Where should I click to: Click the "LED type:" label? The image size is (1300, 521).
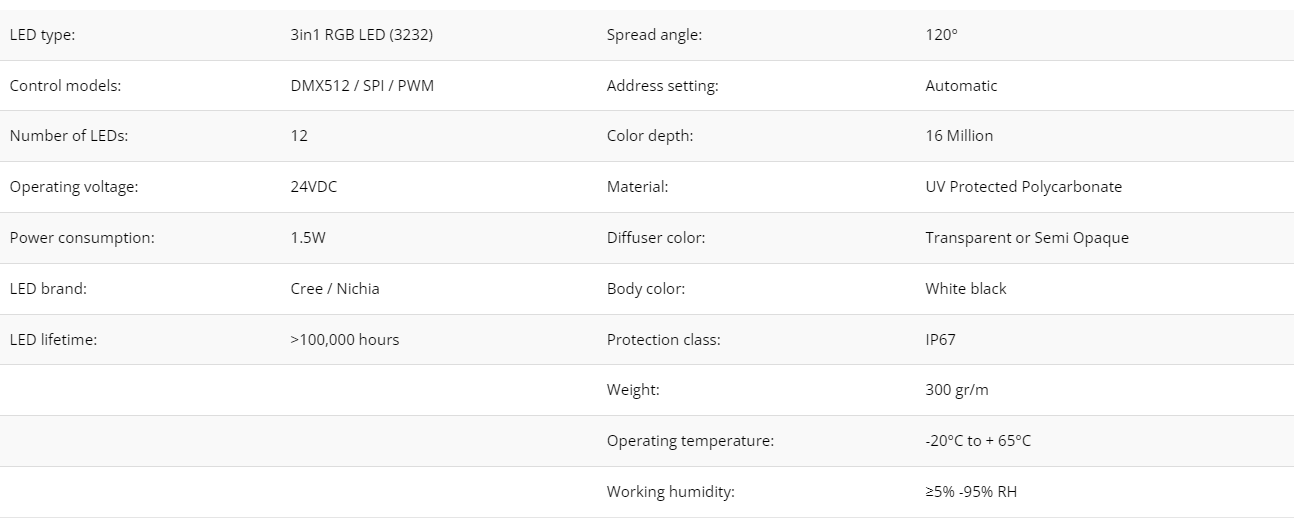(42, 35)
